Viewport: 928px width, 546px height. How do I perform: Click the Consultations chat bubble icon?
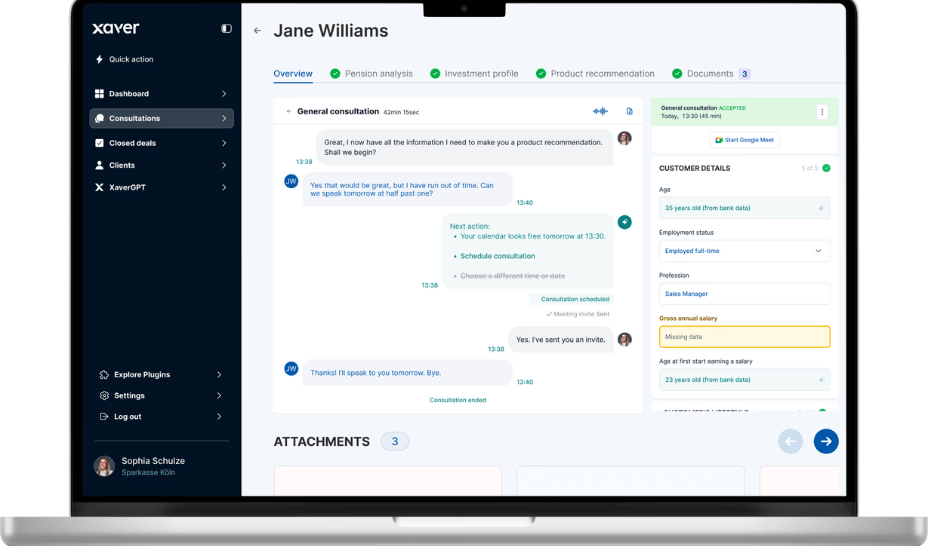(99, 118)
